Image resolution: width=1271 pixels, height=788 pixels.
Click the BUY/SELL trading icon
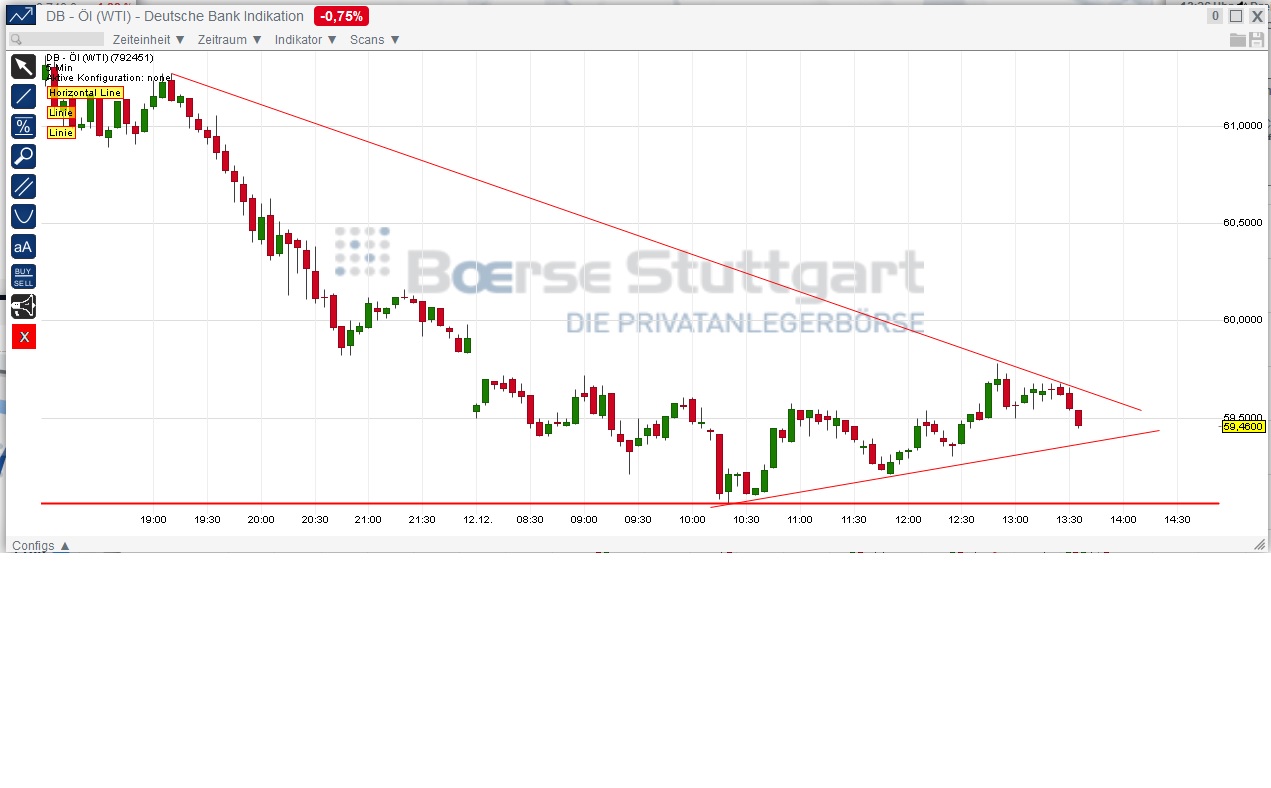click(22, 276)
